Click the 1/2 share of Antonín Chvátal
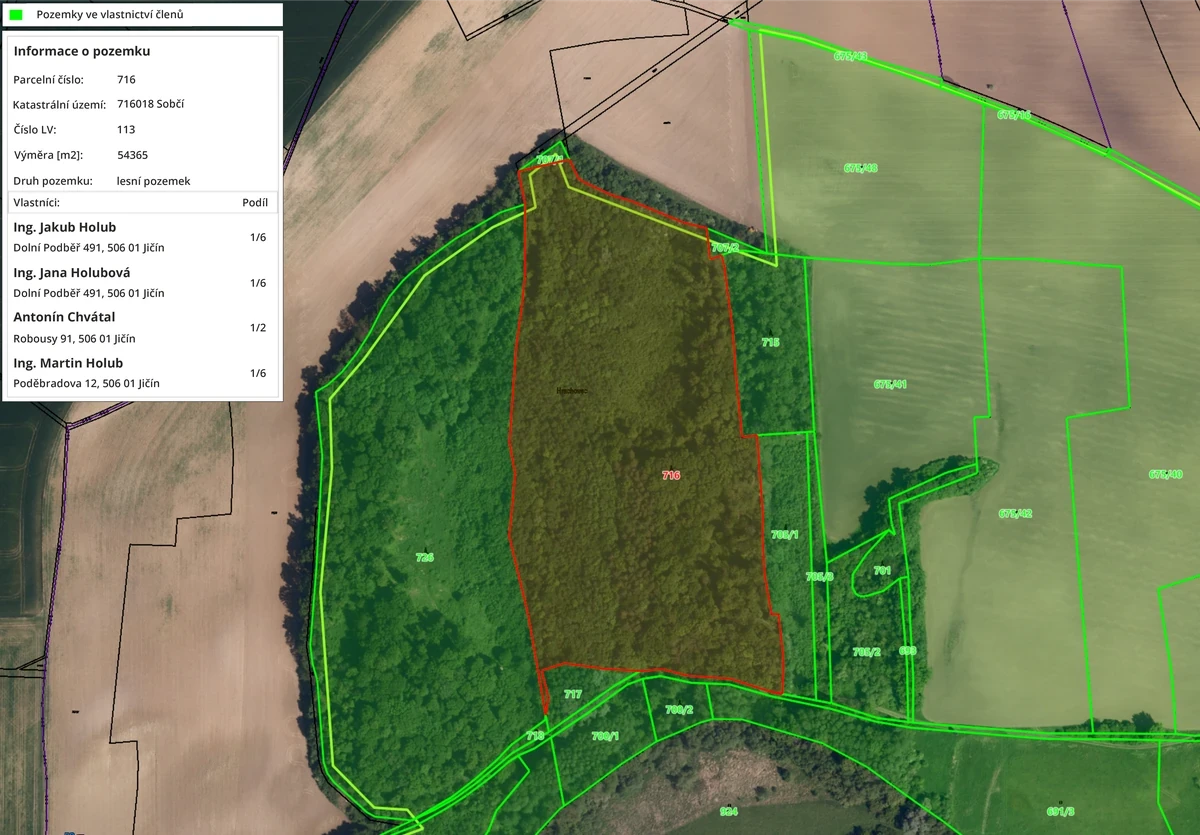This screenshot has height=835, width=1200. 258,328
